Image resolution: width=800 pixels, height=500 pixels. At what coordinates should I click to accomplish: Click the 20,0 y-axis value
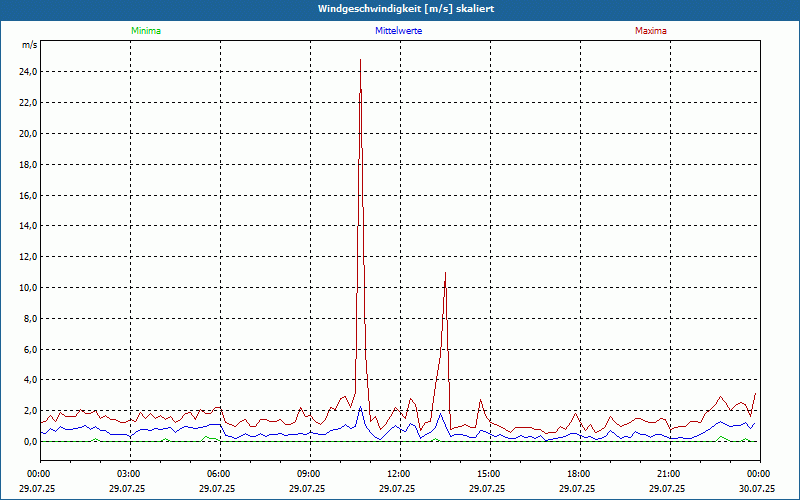[29, 134]
